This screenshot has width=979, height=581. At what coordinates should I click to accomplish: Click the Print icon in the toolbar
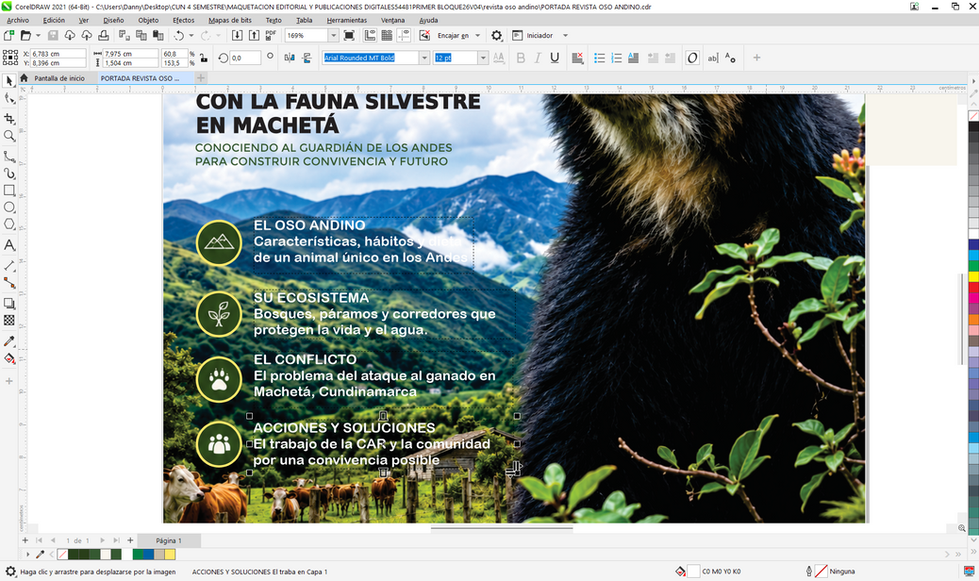tap(104, 36)
